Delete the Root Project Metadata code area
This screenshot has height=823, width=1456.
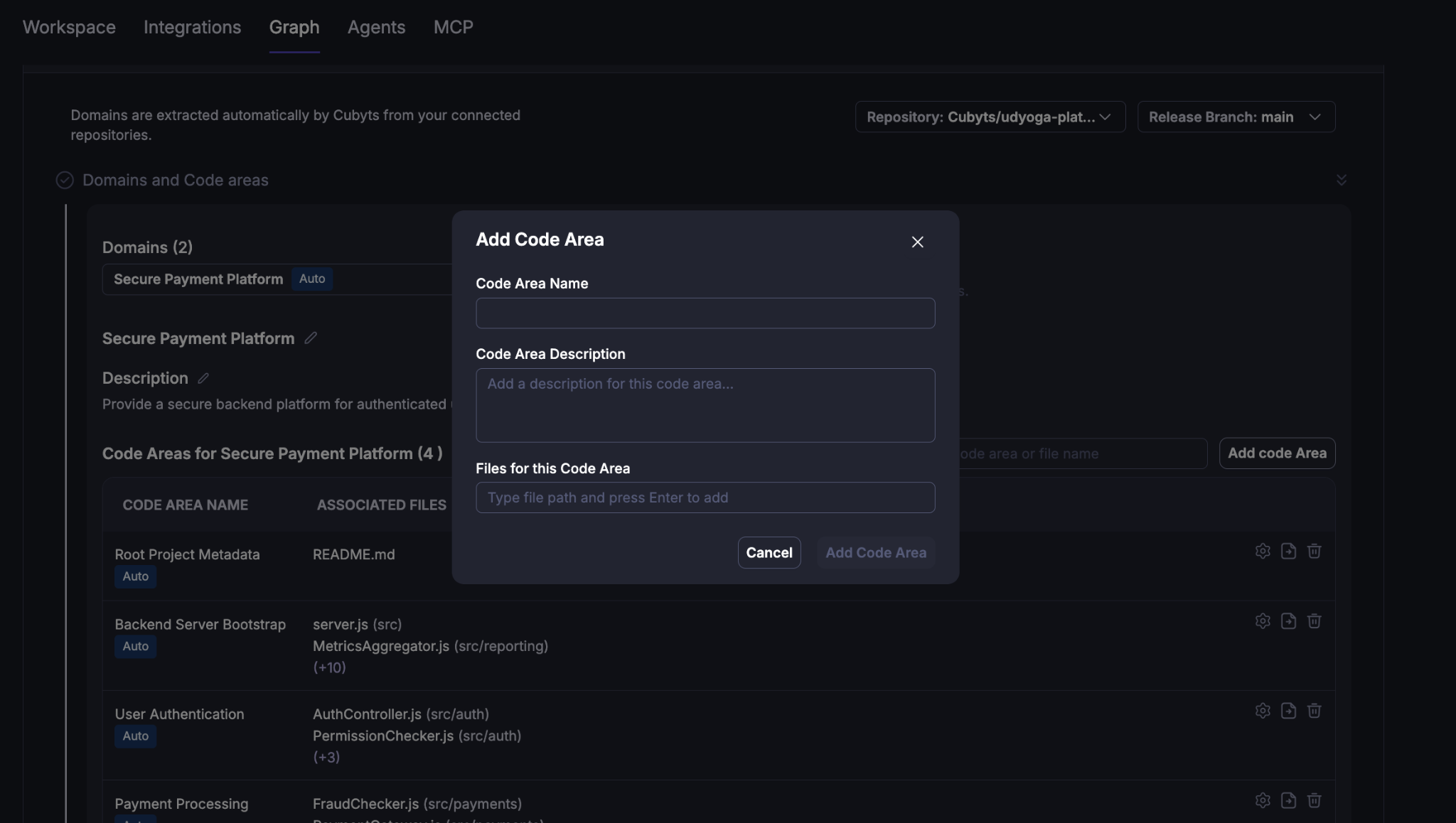pos(1314,551)
